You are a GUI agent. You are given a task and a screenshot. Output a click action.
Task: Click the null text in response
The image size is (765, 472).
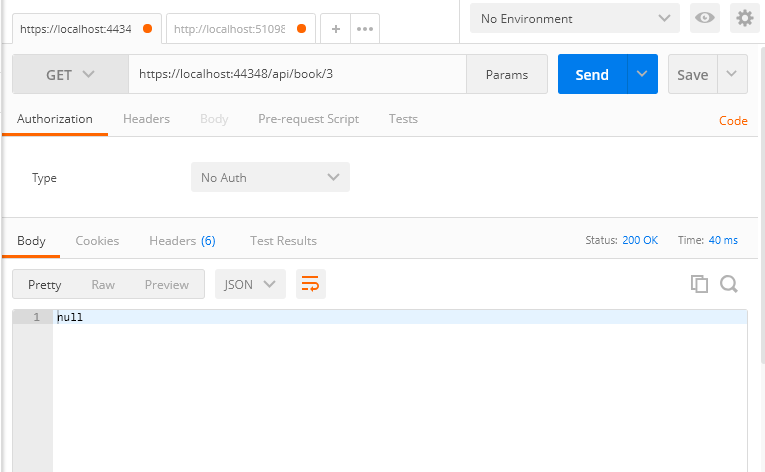[70, 317]
